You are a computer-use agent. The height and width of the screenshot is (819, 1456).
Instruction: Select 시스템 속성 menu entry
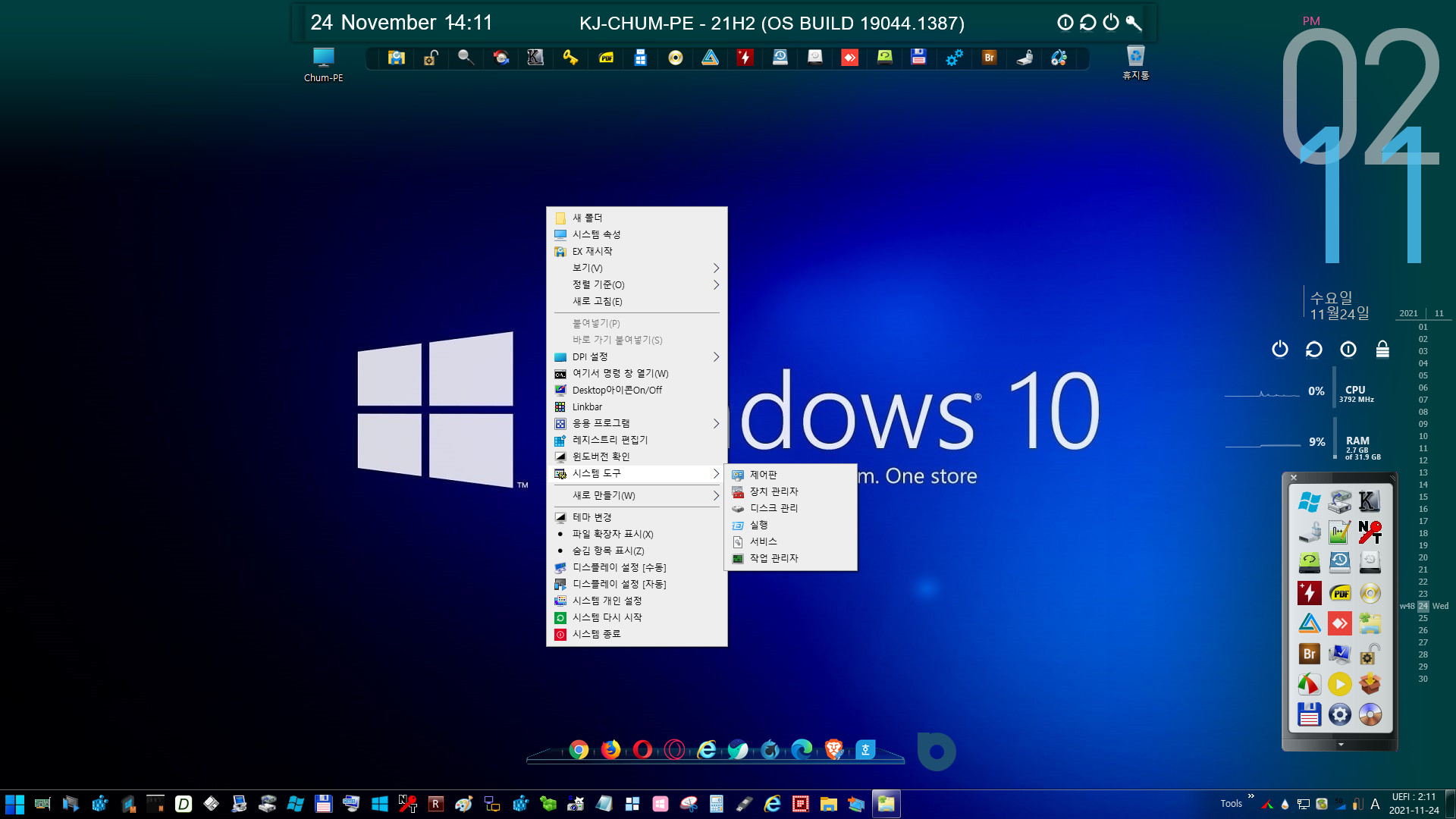point(637,234)
